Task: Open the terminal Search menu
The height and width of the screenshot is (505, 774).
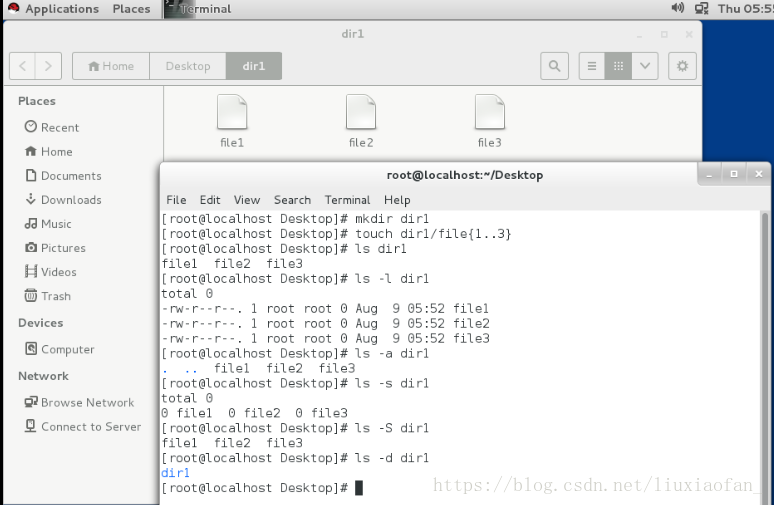Action: coord(292,200)
